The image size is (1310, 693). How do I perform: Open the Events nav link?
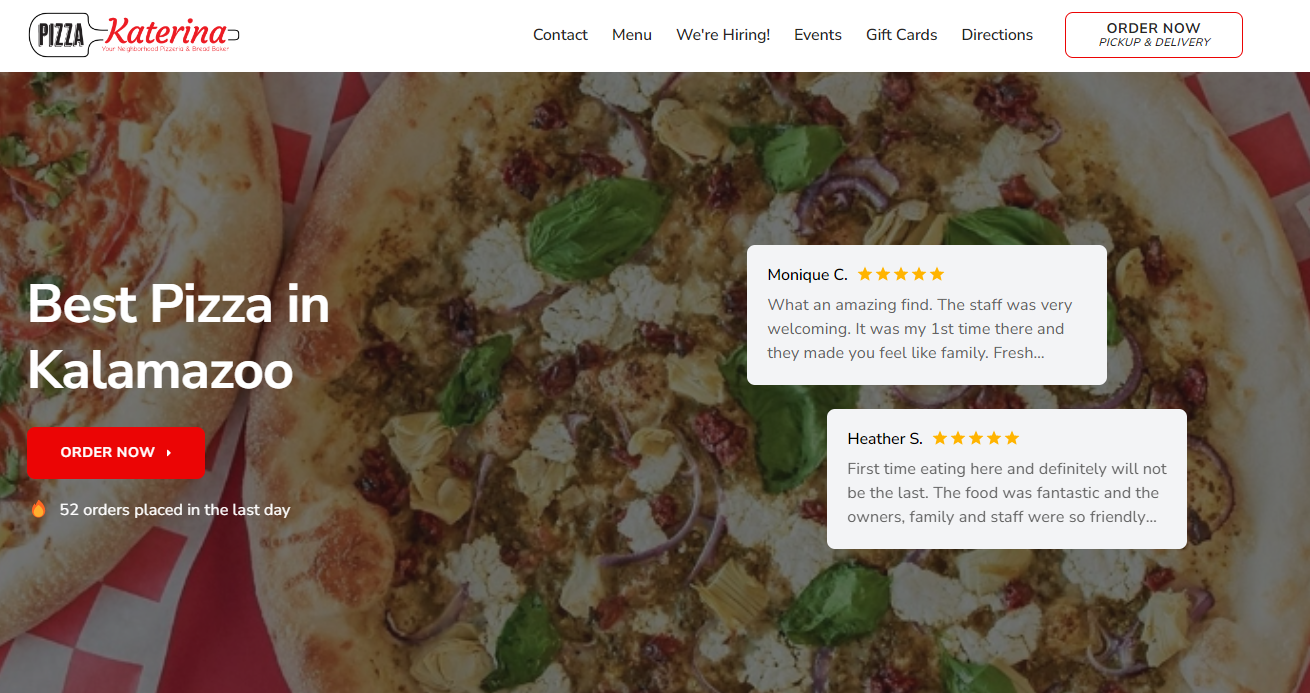click(818, 35)
